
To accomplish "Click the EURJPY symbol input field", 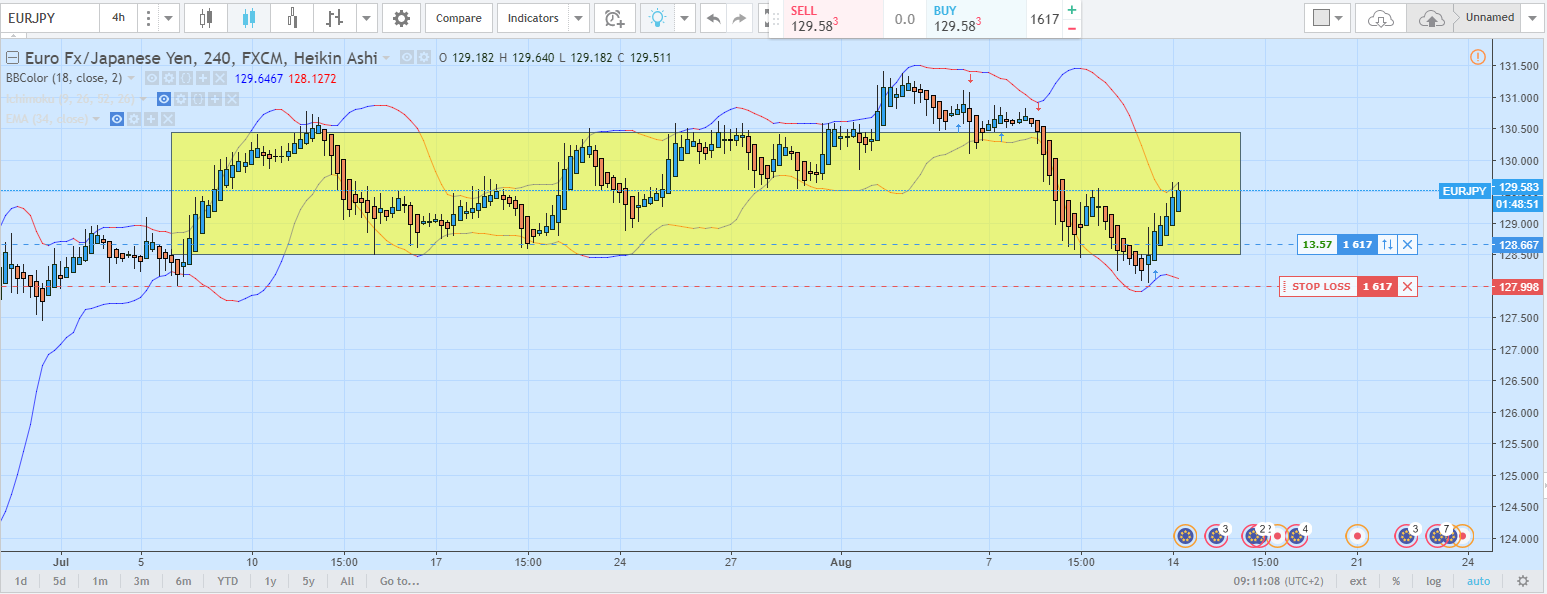I will pyautogui.click(x=50, y=18).
